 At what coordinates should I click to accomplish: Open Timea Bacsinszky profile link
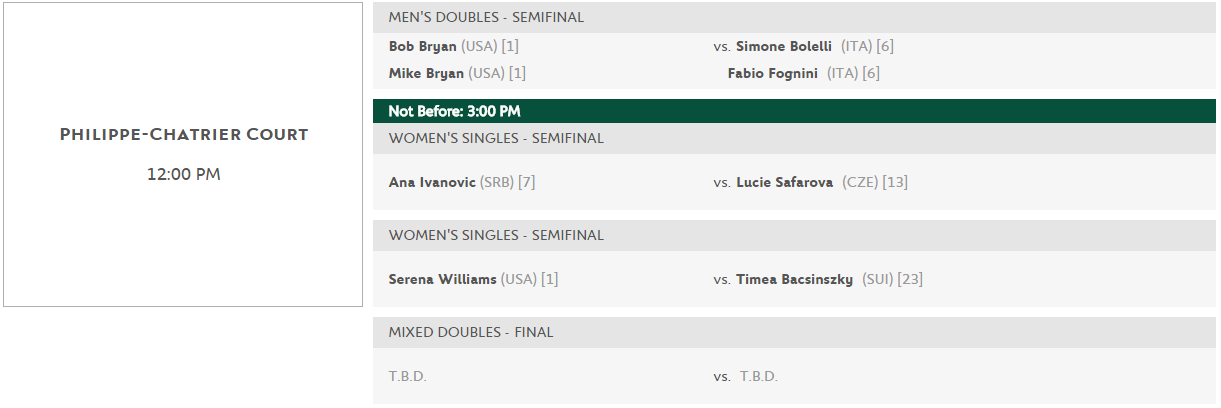[794, 279]
